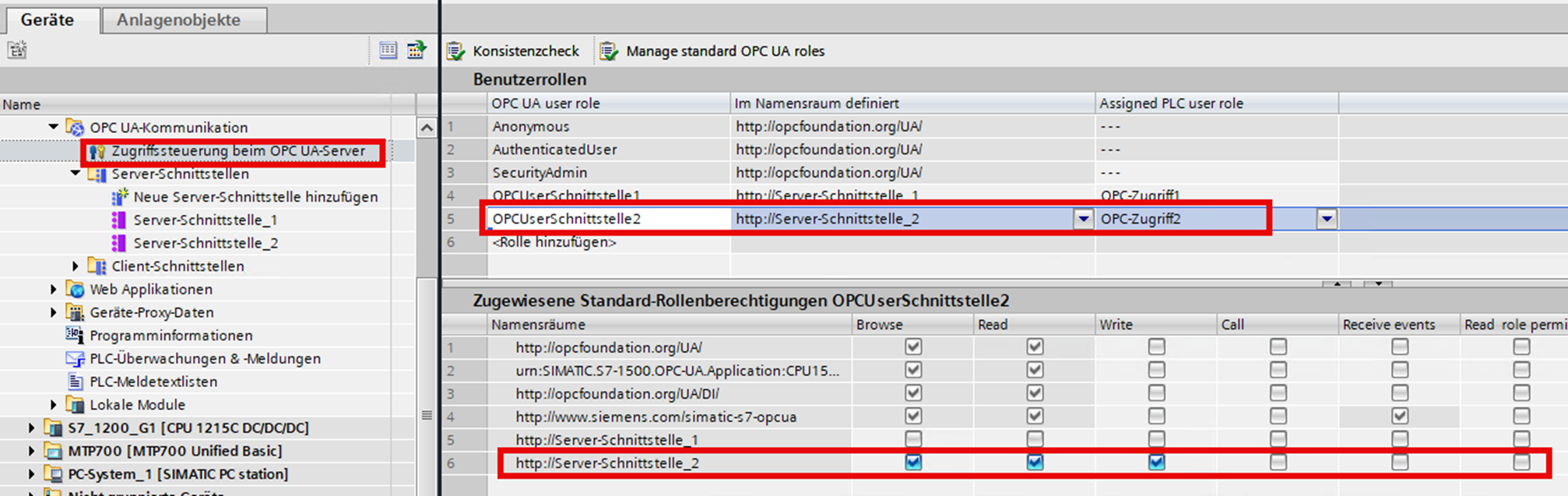Click Manage standard OPC UA roles label
The height and width of the screenshot is (496, 1568).
point(725,51)
